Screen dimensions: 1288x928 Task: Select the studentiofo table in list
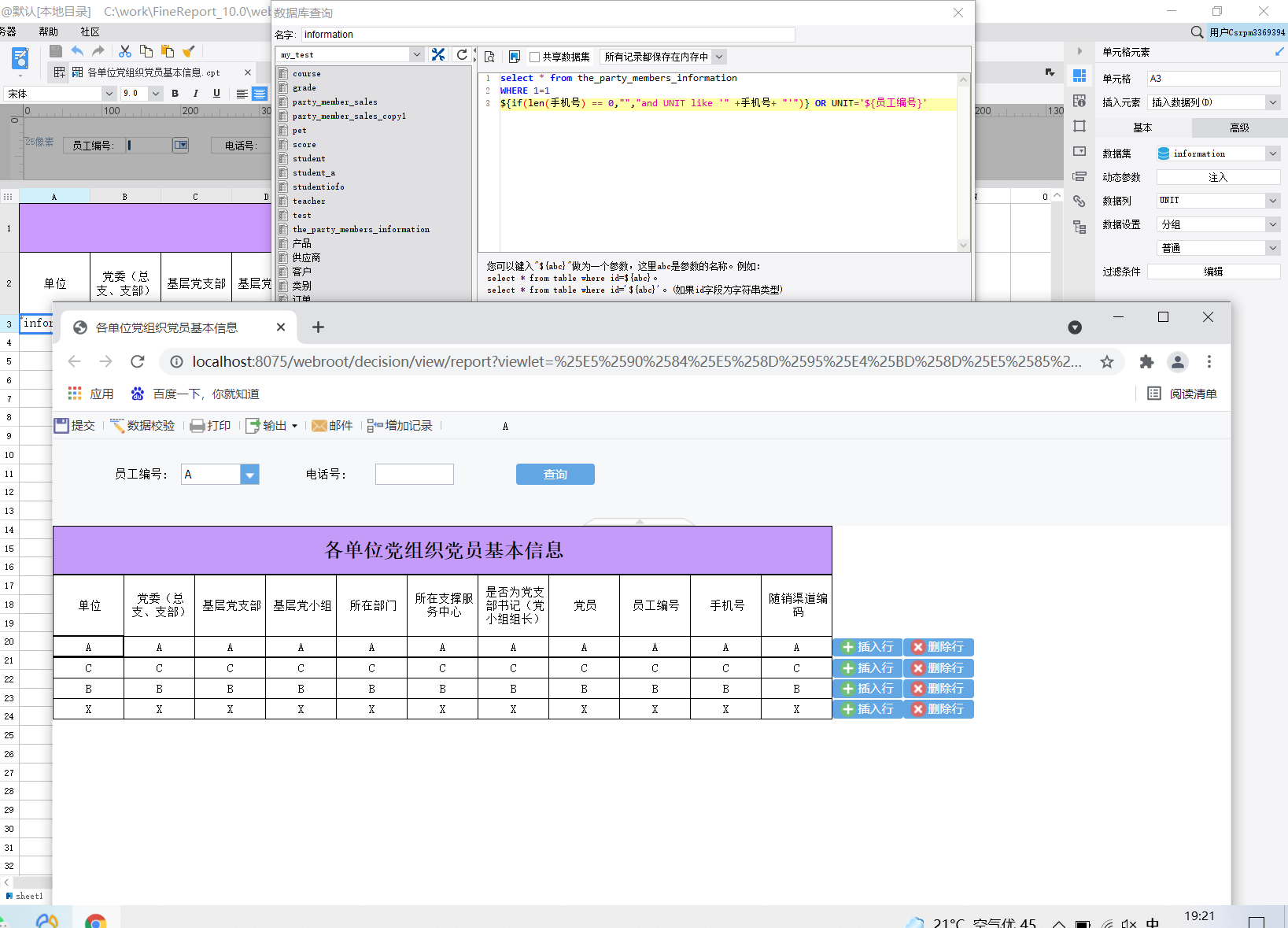pos(319,187)
